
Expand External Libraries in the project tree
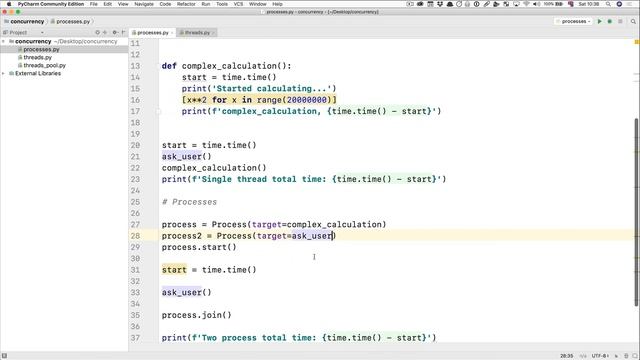click(4, 73)
